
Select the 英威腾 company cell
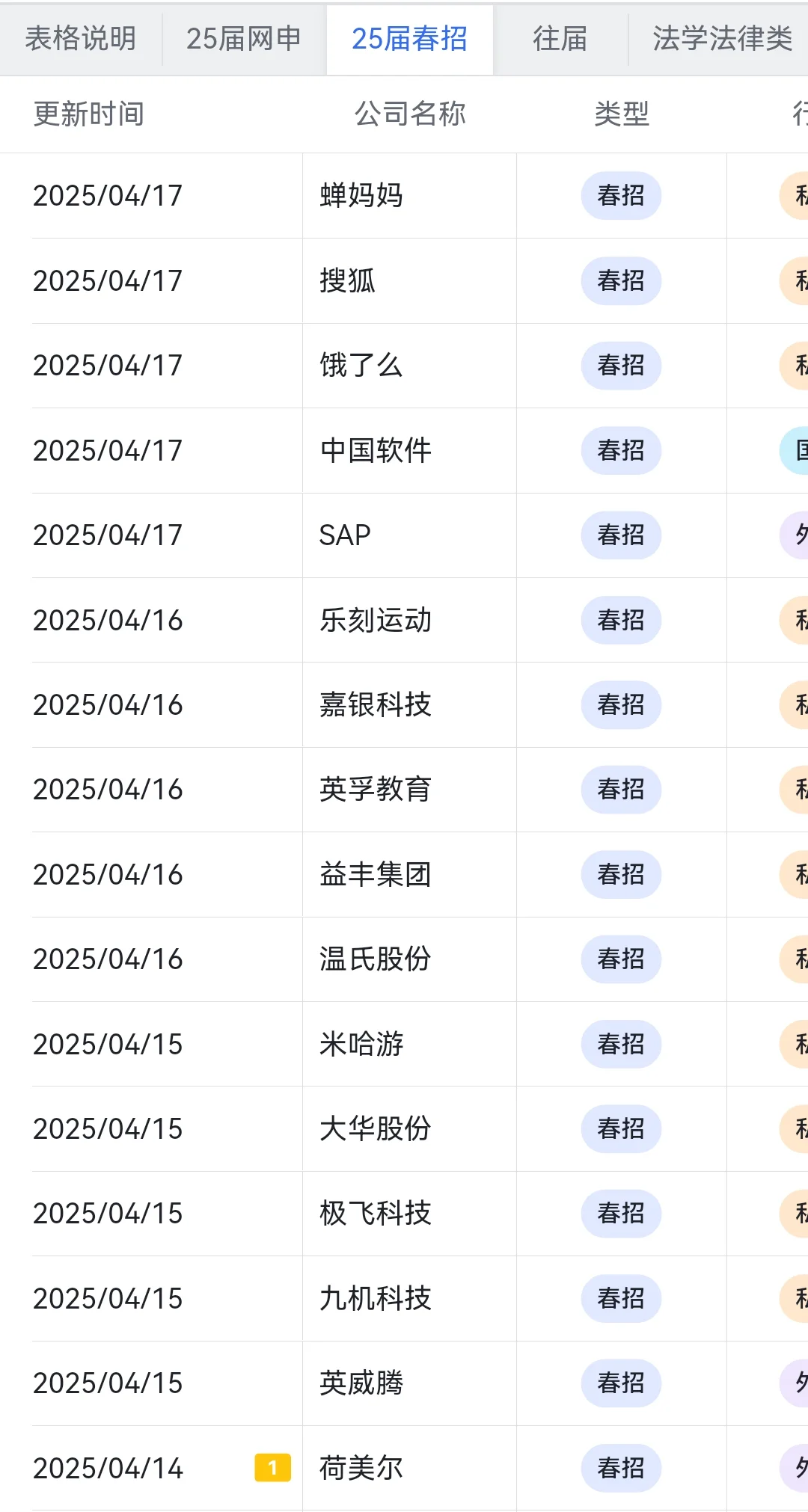point(409,1383)
